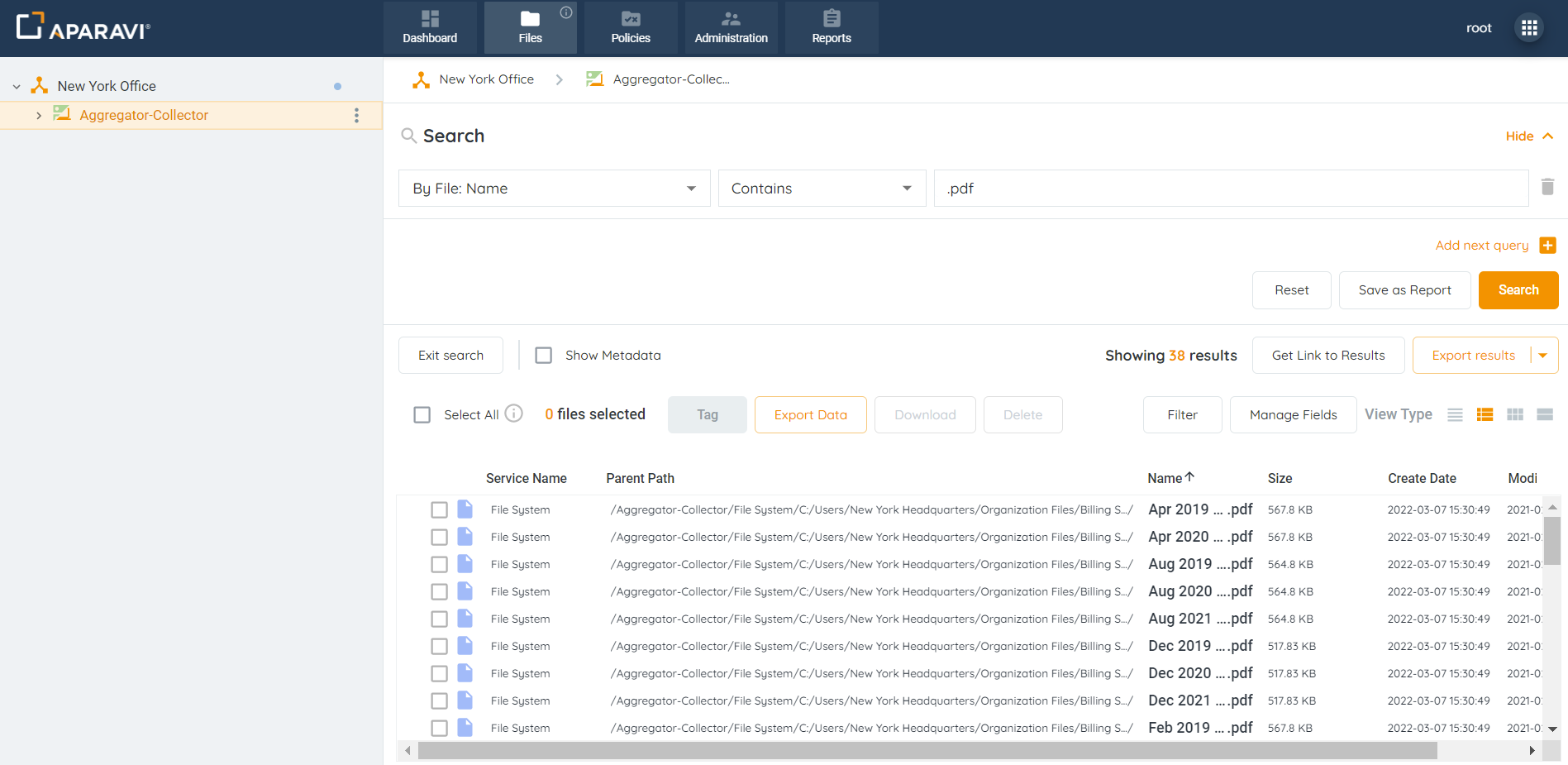Go to the Dashboard tab

[x=430, y=28]
